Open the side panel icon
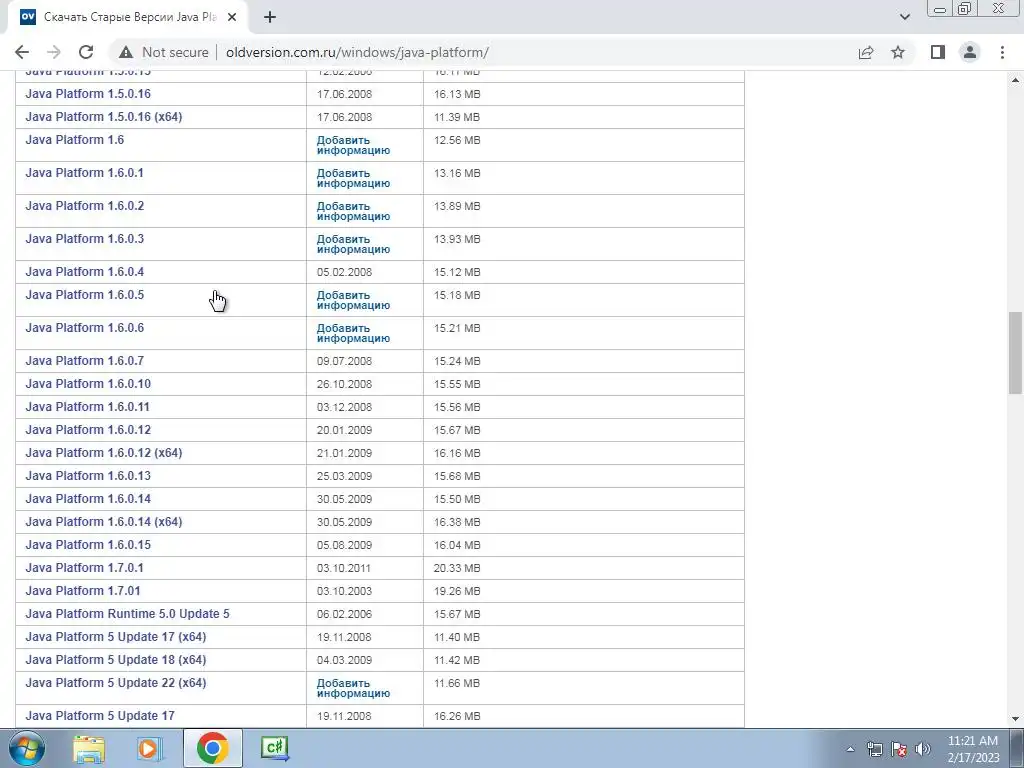 point(938,52)
